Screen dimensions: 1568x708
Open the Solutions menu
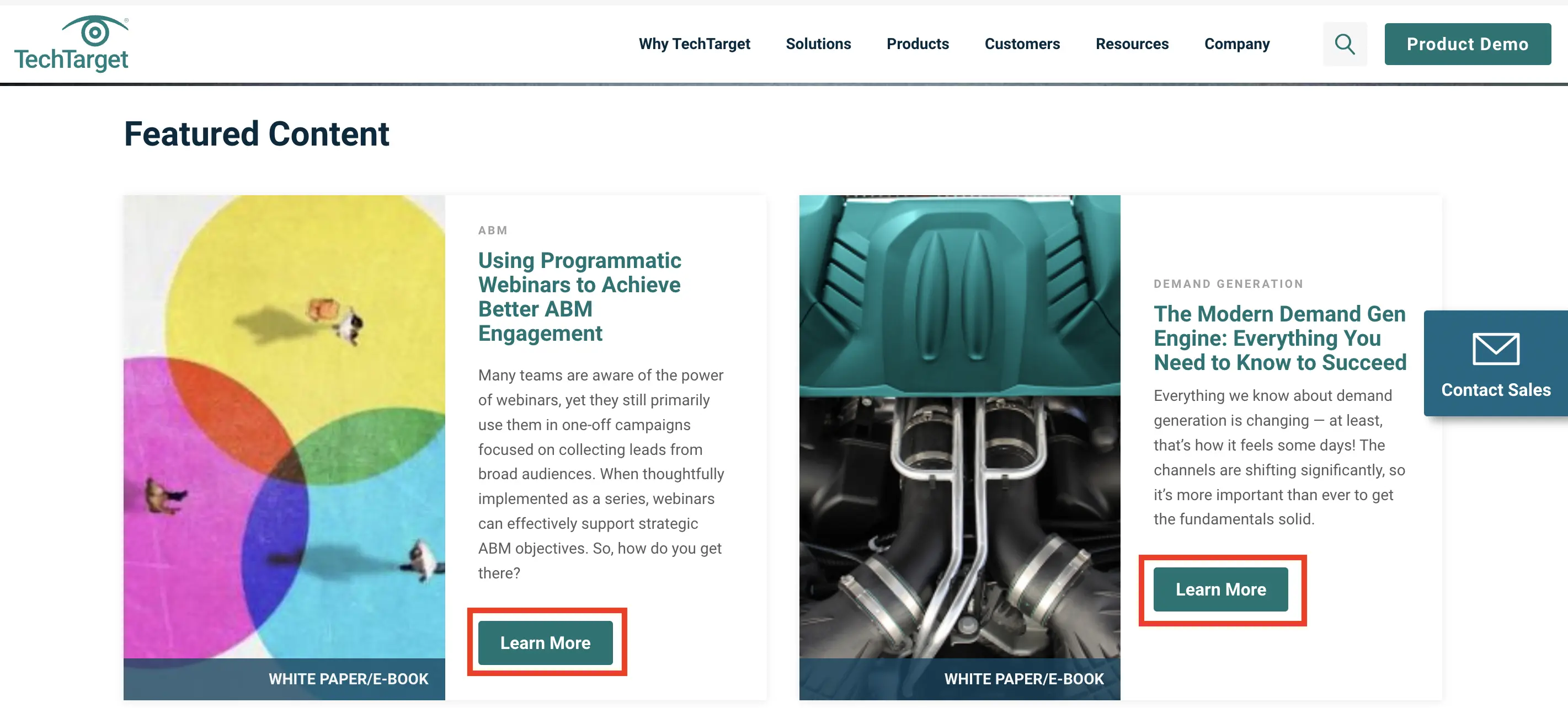[818, 44]
